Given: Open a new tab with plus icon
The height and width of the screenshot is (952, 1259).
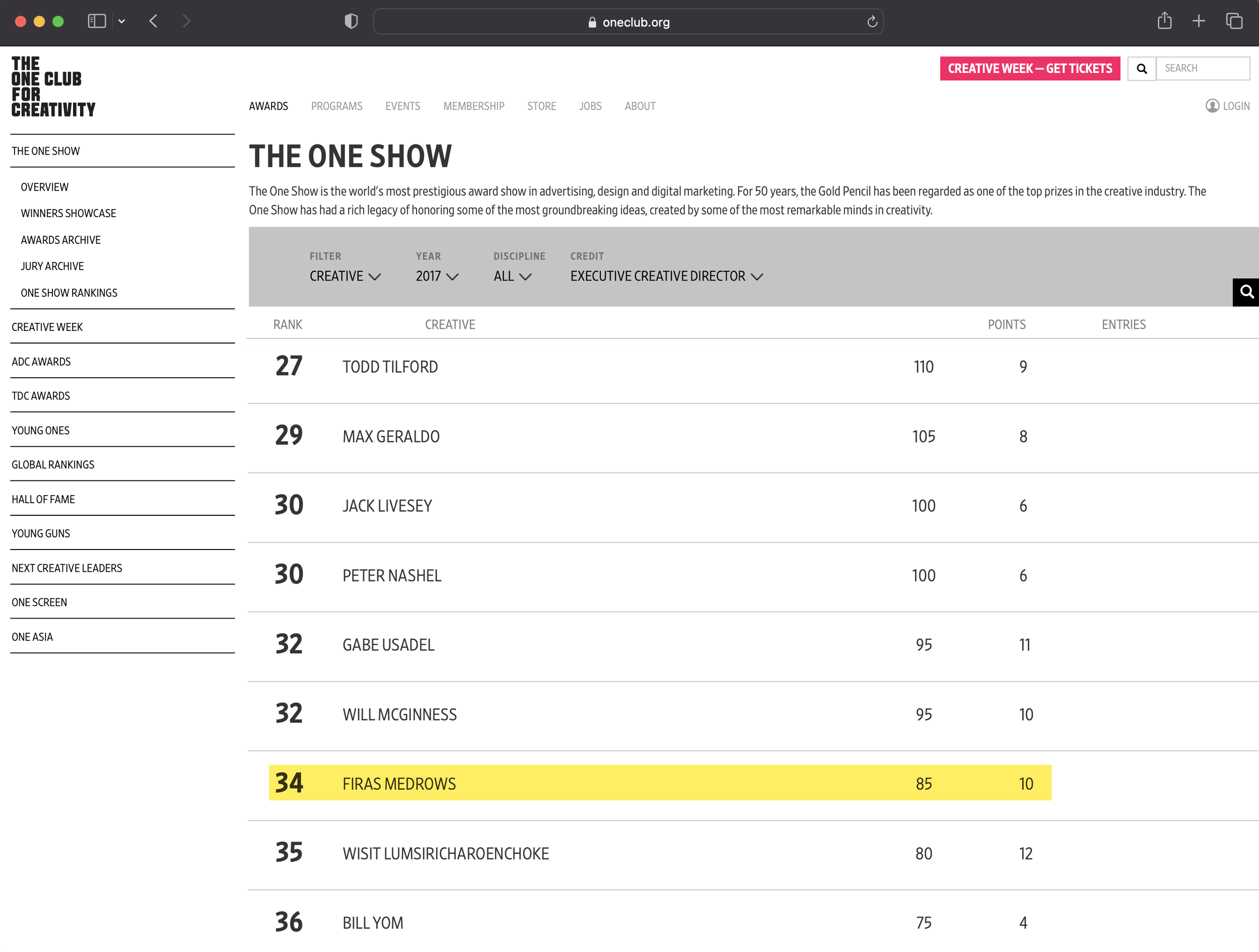Looking at the screenshot, I should coord(1198,22).
